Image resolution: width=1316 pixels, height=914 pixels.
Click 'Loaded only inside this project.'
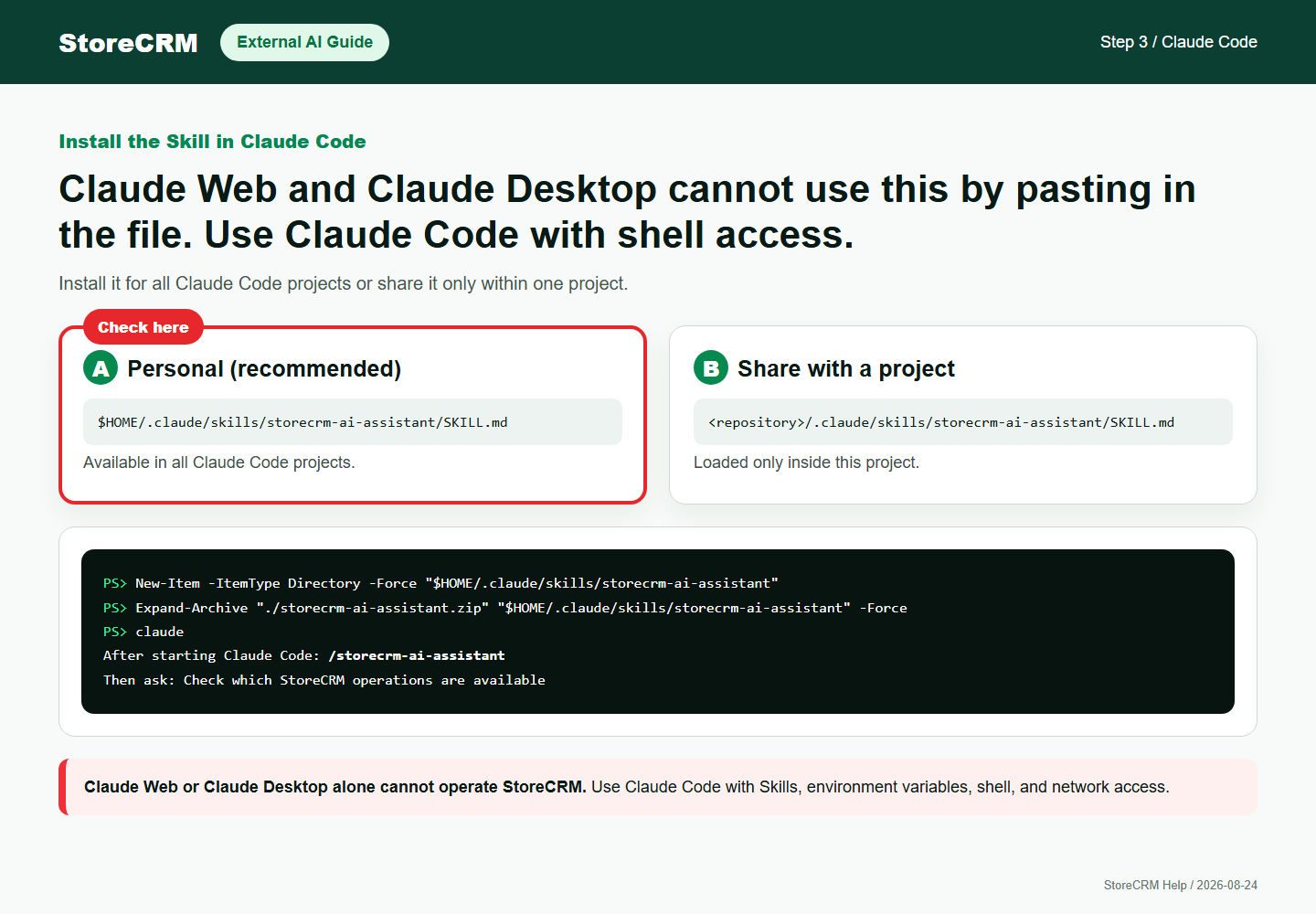806,462
